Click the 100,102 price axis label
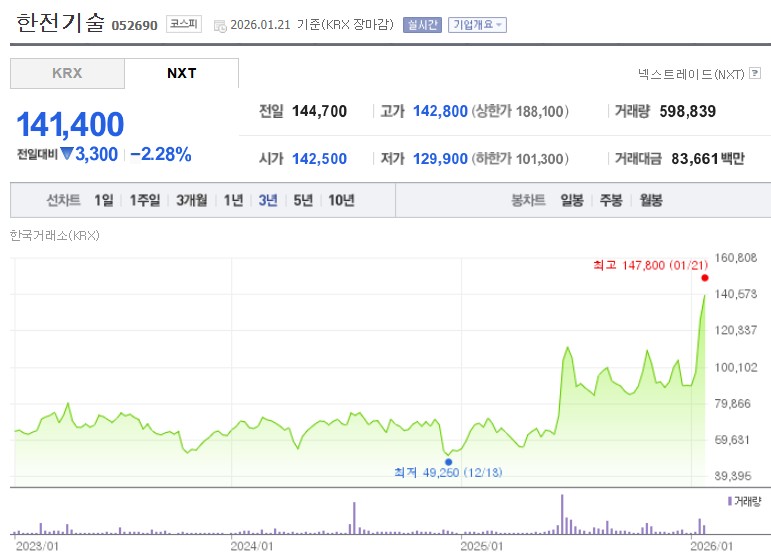771x560 pixels. [736, 367]
